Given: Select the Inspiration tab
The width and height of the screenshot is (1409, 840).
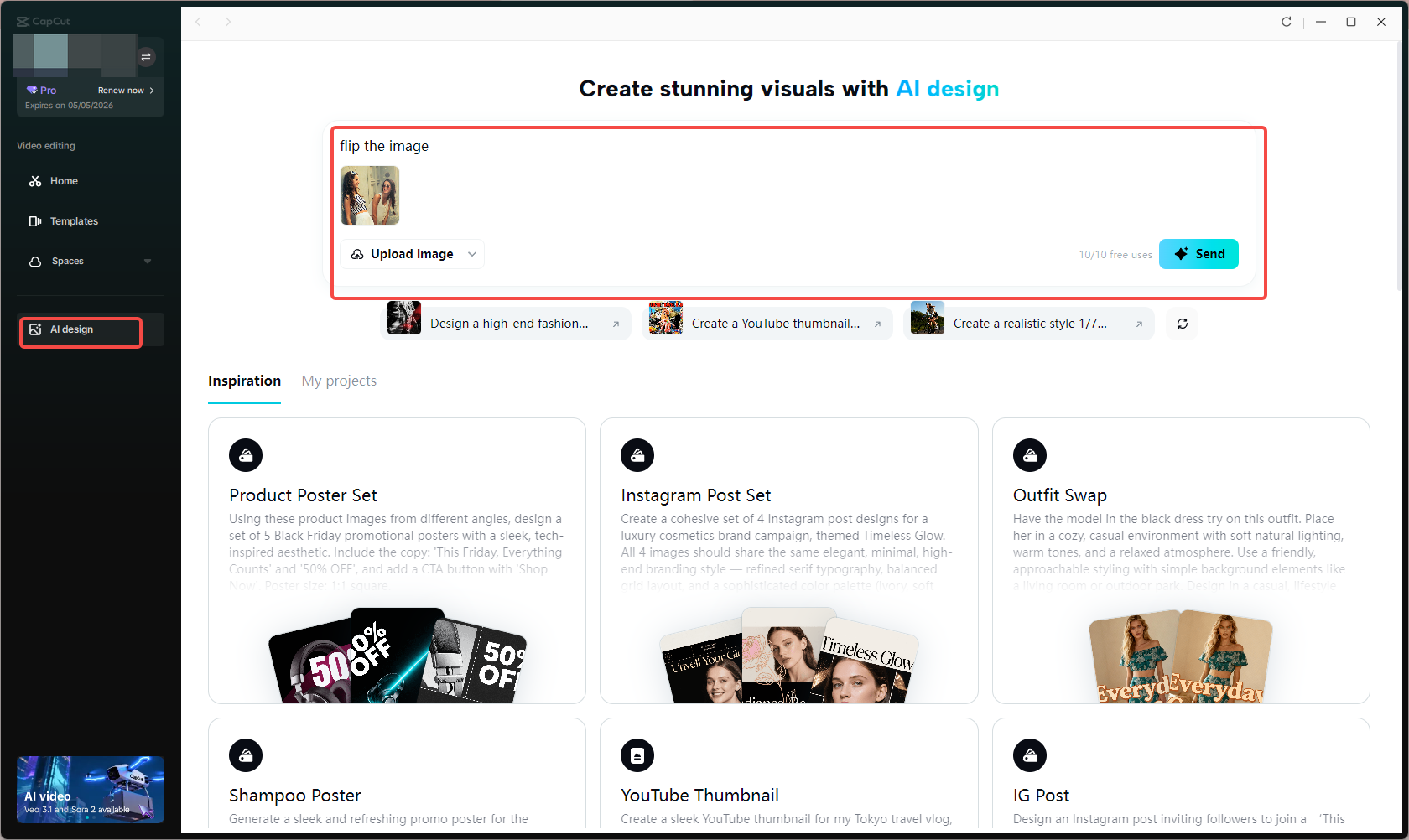Looking at the screenshot, I should coord(244,381).
